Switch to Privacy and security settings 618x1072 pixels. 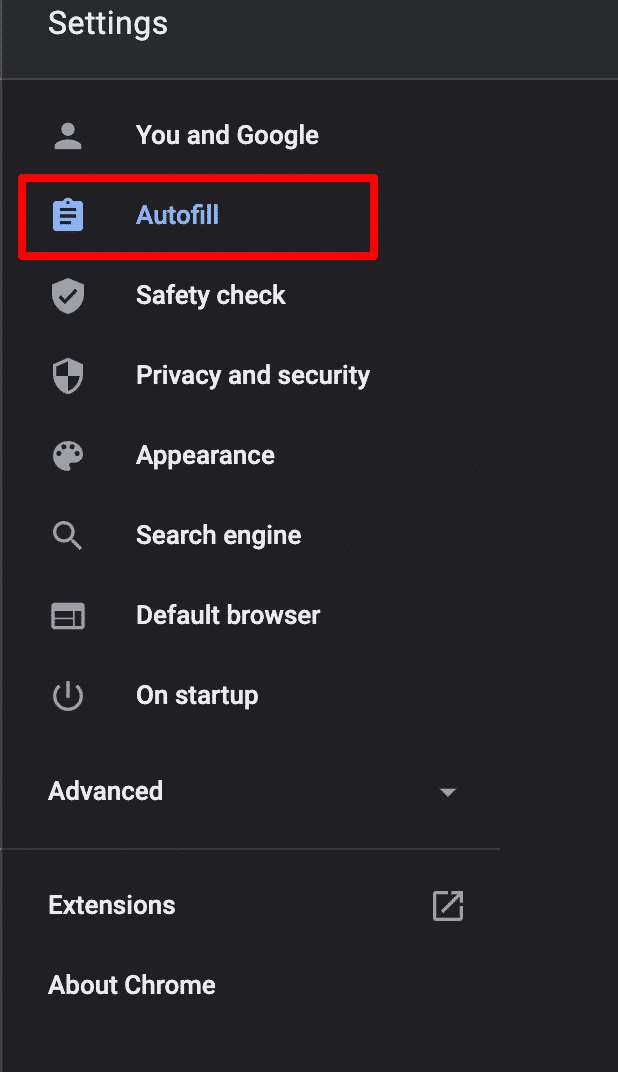coord(252,375)
